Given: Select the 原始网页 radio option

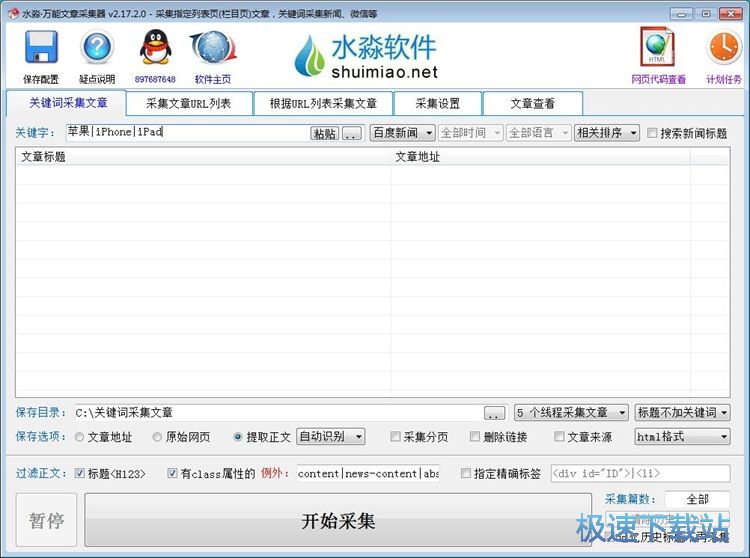Looking at the screenshot, I should click(x=157, y=437).
